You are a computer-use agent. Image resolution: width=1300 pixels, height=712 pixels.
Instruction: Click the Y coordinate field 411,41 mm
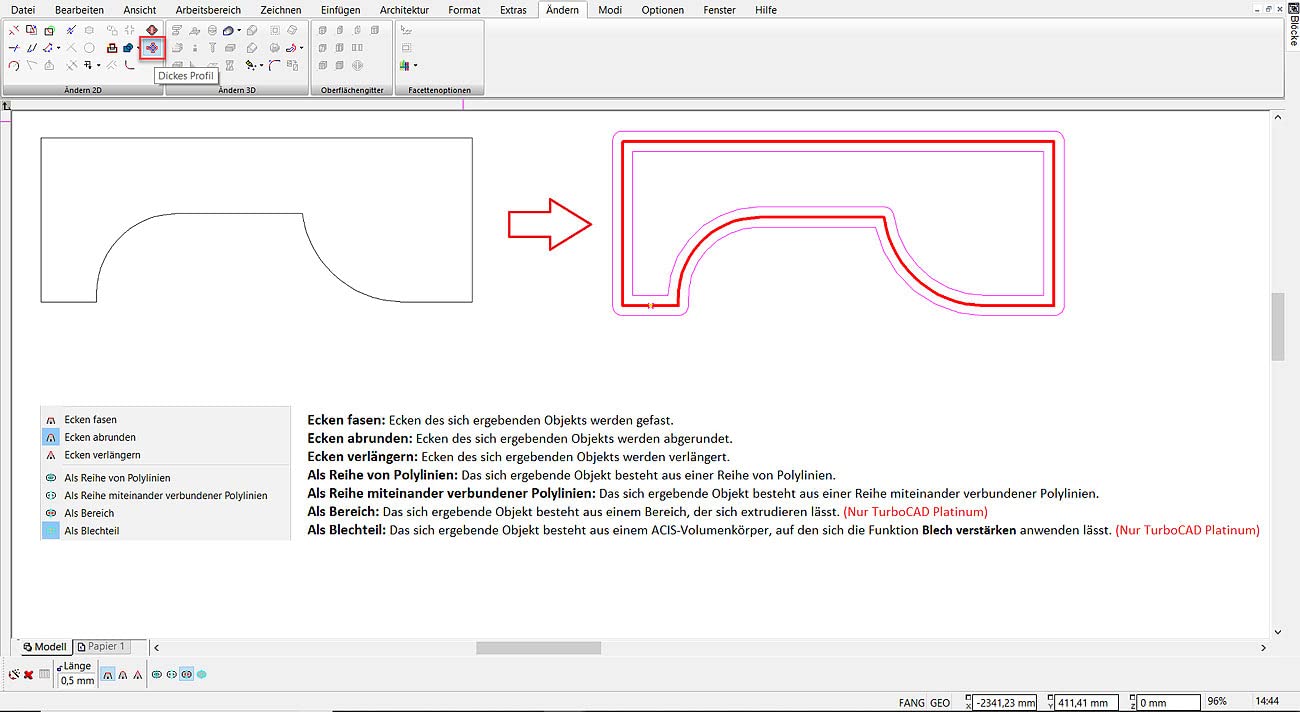click(1087, 703)
